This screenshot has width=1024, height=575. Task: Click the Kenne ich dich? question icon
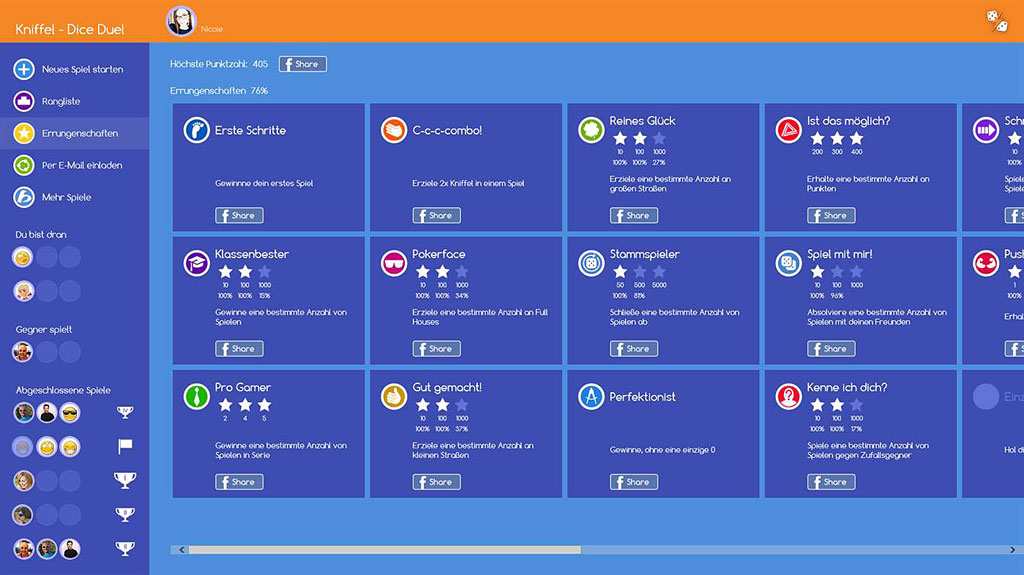(788, 397)
